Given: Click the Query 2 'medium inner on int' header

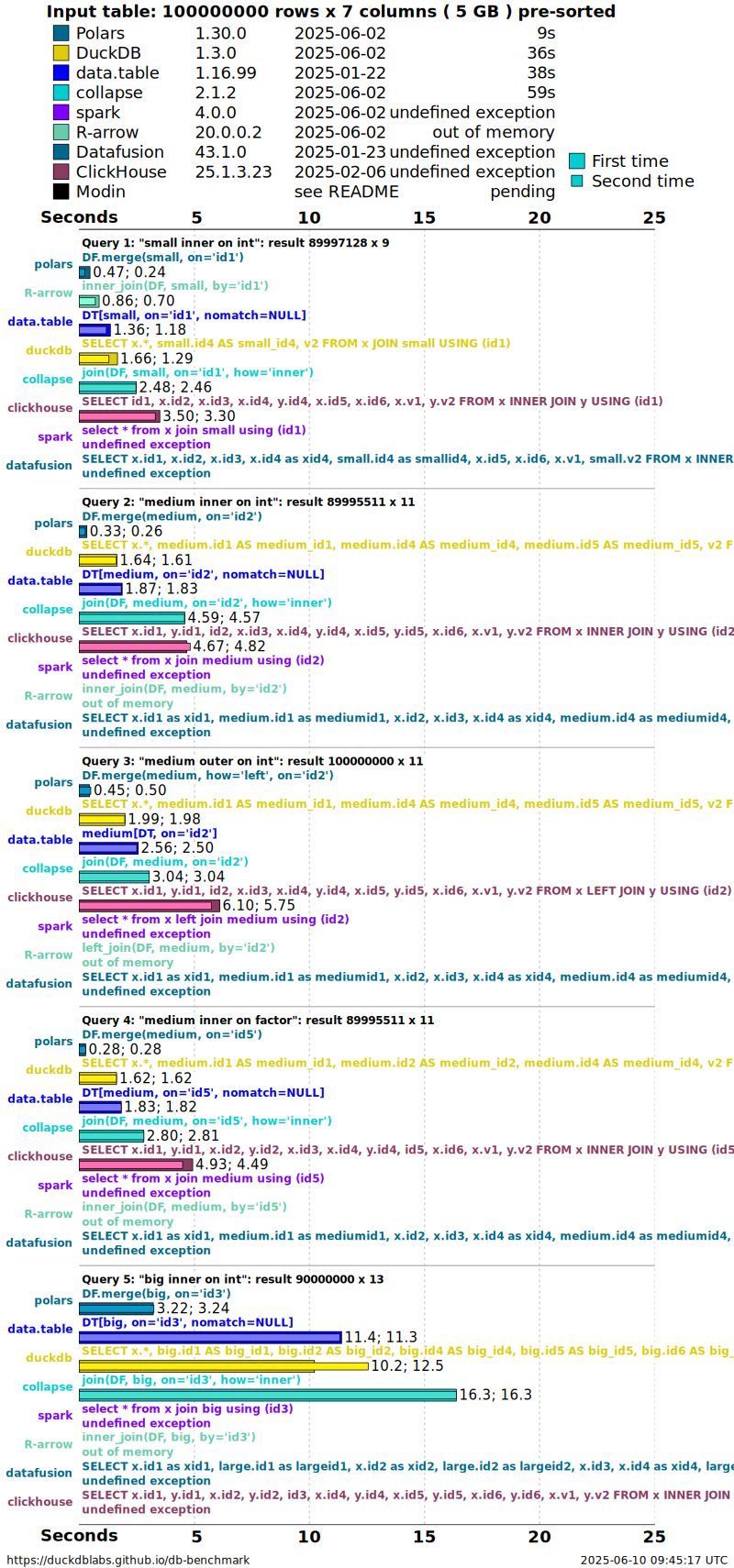Looking at the screenshot, I should (x=249, y=502).
